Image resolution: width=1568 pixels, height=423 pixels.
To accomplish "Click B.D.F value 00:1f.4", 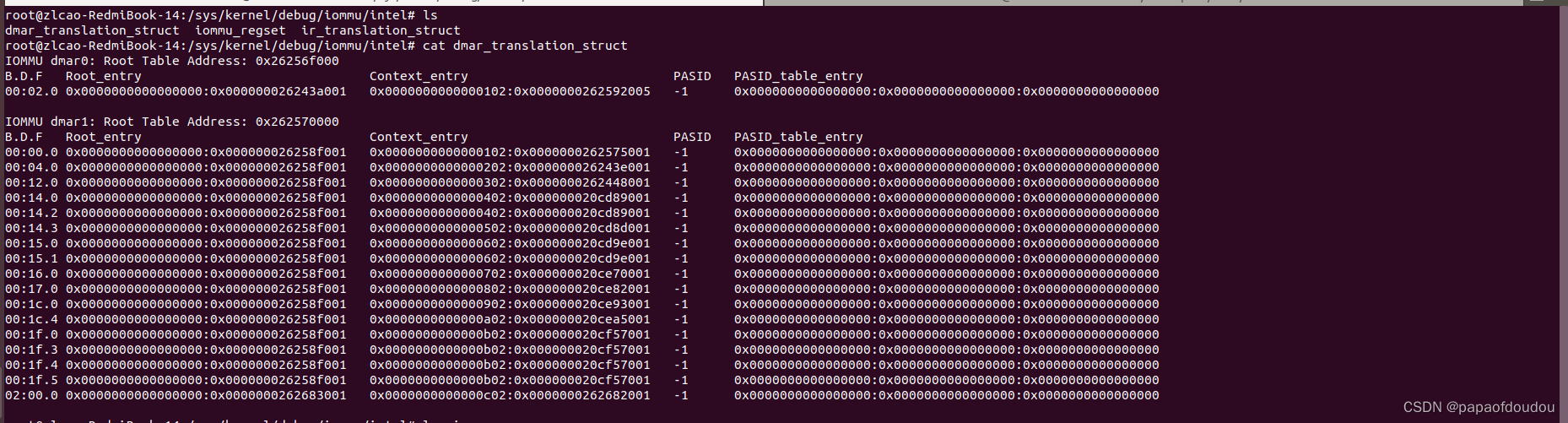I will coord(32,365).
